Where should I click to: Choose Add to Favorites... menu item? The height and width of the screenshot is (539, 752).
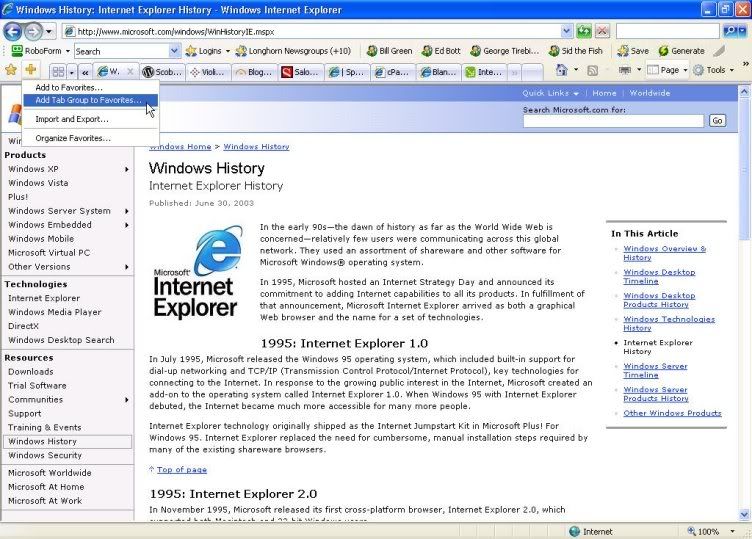coord(91,88)
